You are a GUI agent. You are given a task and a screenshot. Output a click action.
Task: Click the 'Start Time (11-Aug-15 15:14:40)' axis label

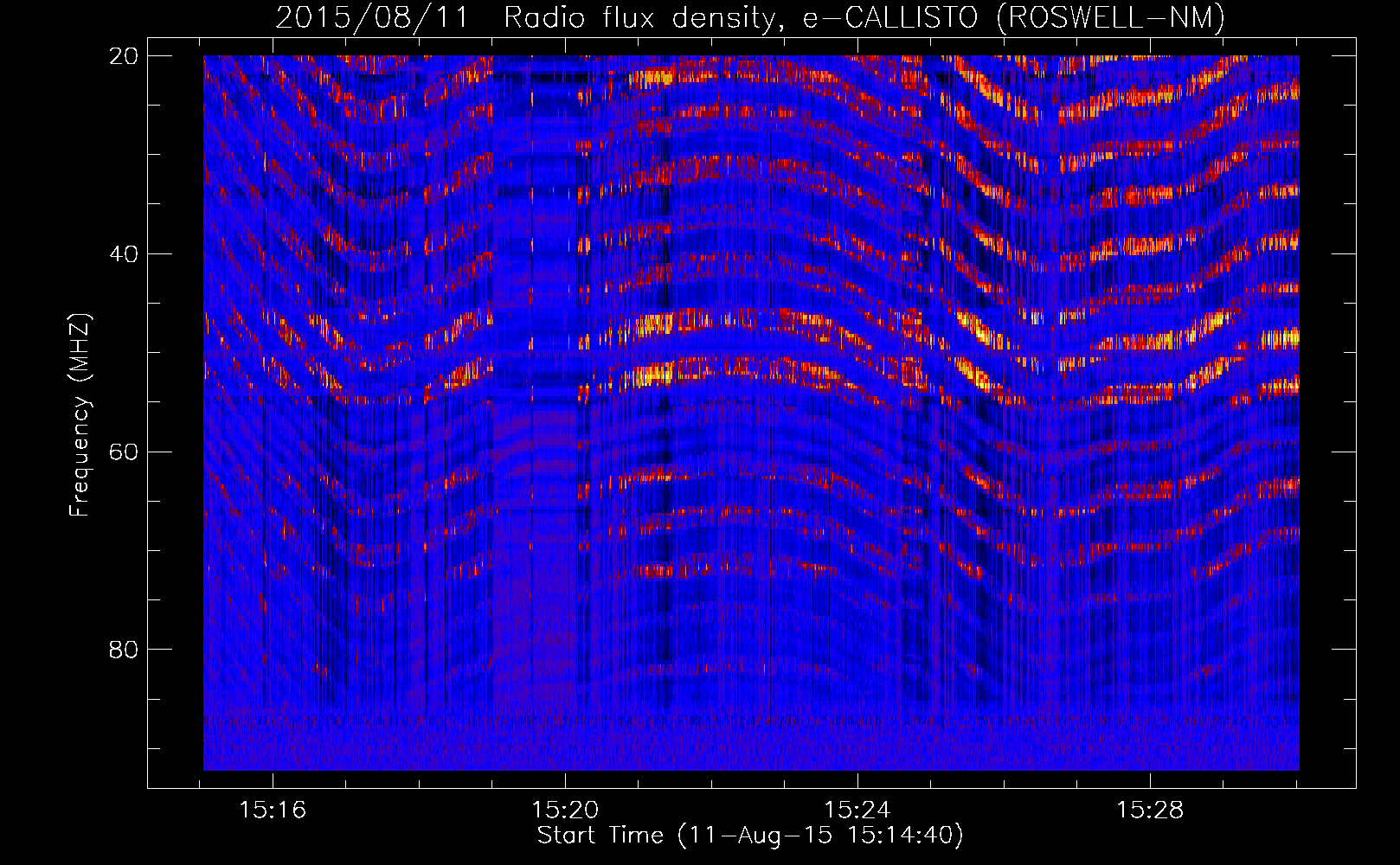click(x=750, y=836)
